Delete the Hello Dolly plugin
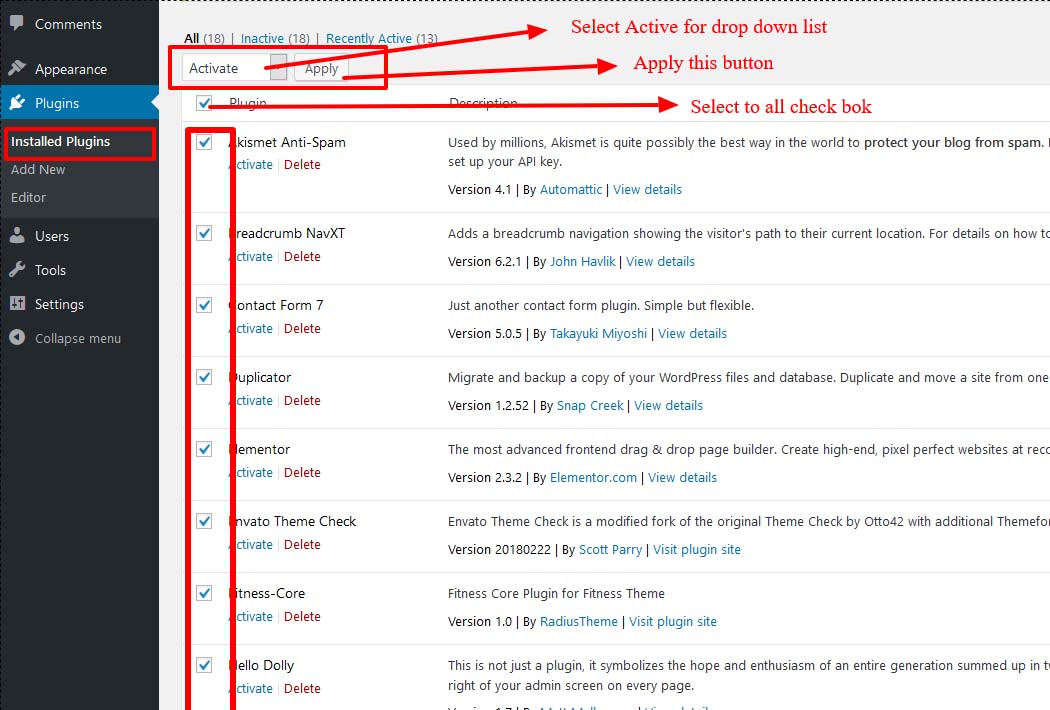Screen dimensions: 1050x710 click(302, 689)
